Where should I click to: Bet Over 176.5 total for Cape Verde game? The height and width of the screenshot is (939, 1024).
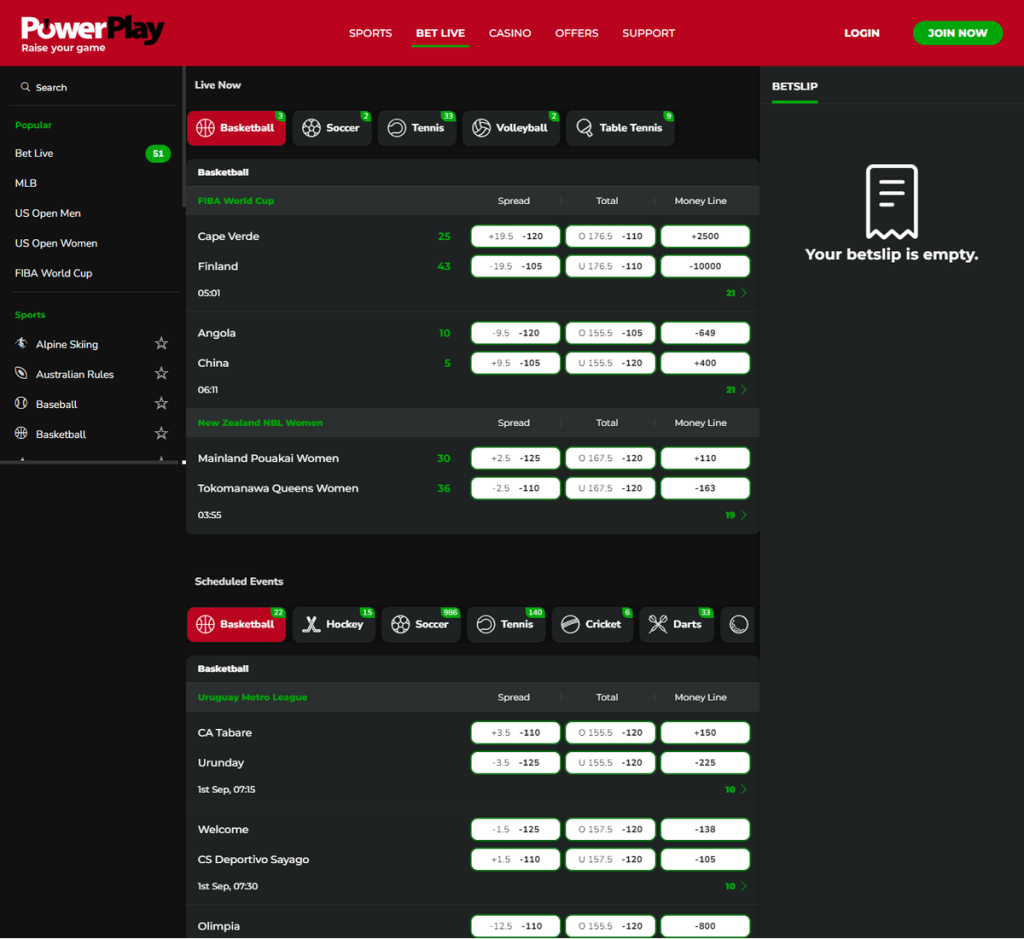[610, 236]
